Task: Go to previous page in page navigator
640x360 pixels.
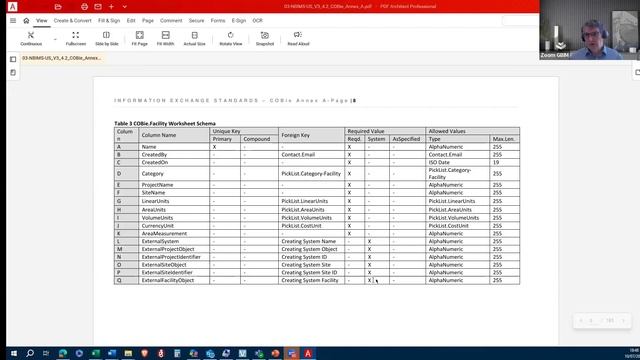Action: (x=581, y=320)
